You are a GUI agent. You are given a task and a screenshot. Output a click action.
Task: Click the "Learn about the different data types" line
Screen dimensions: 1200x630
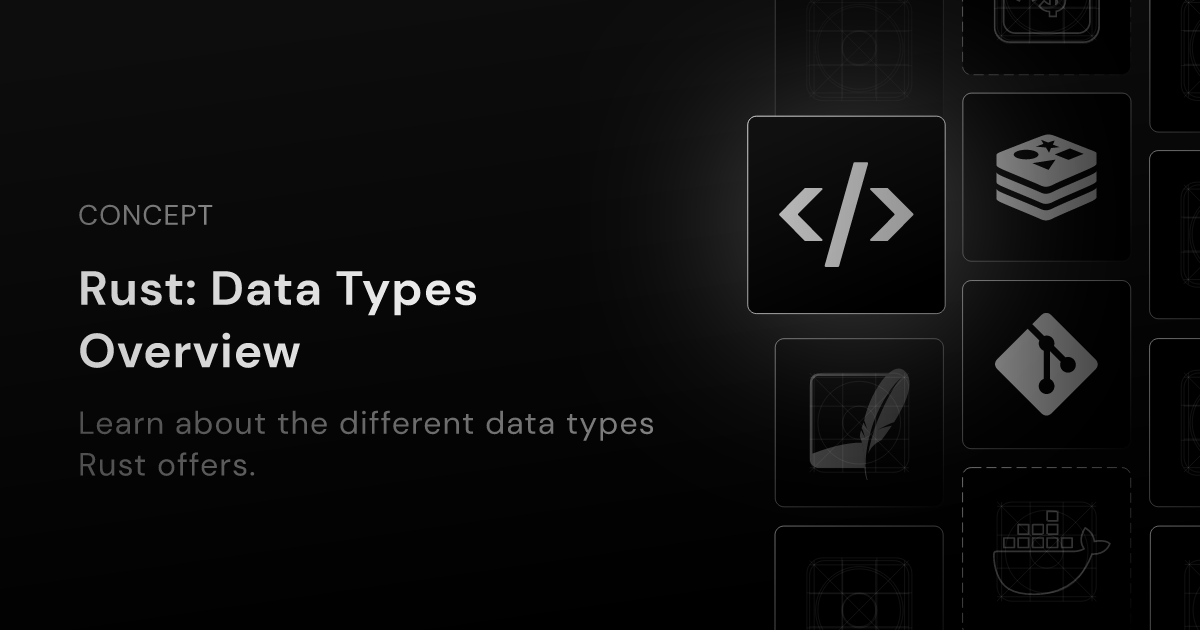coord(366,424)
